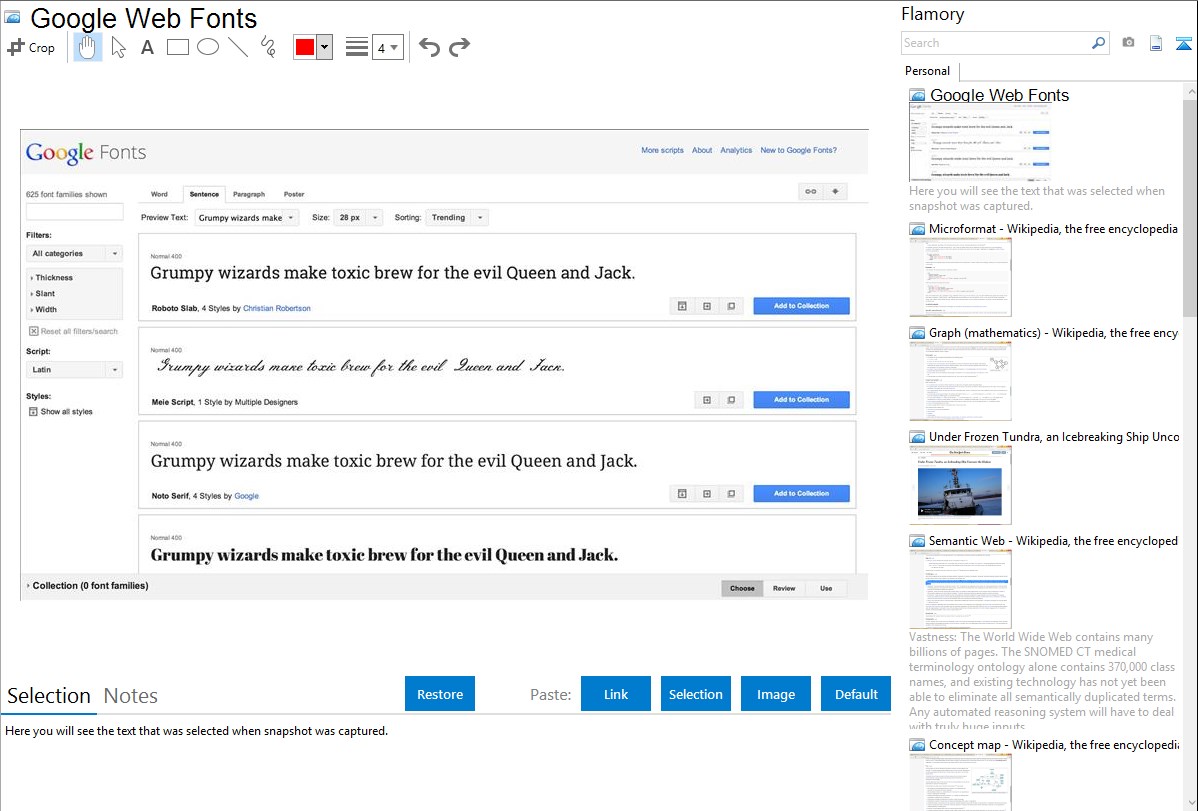
Task: Click the Reset all filters/search icon
Action: (x=34, y=331)
